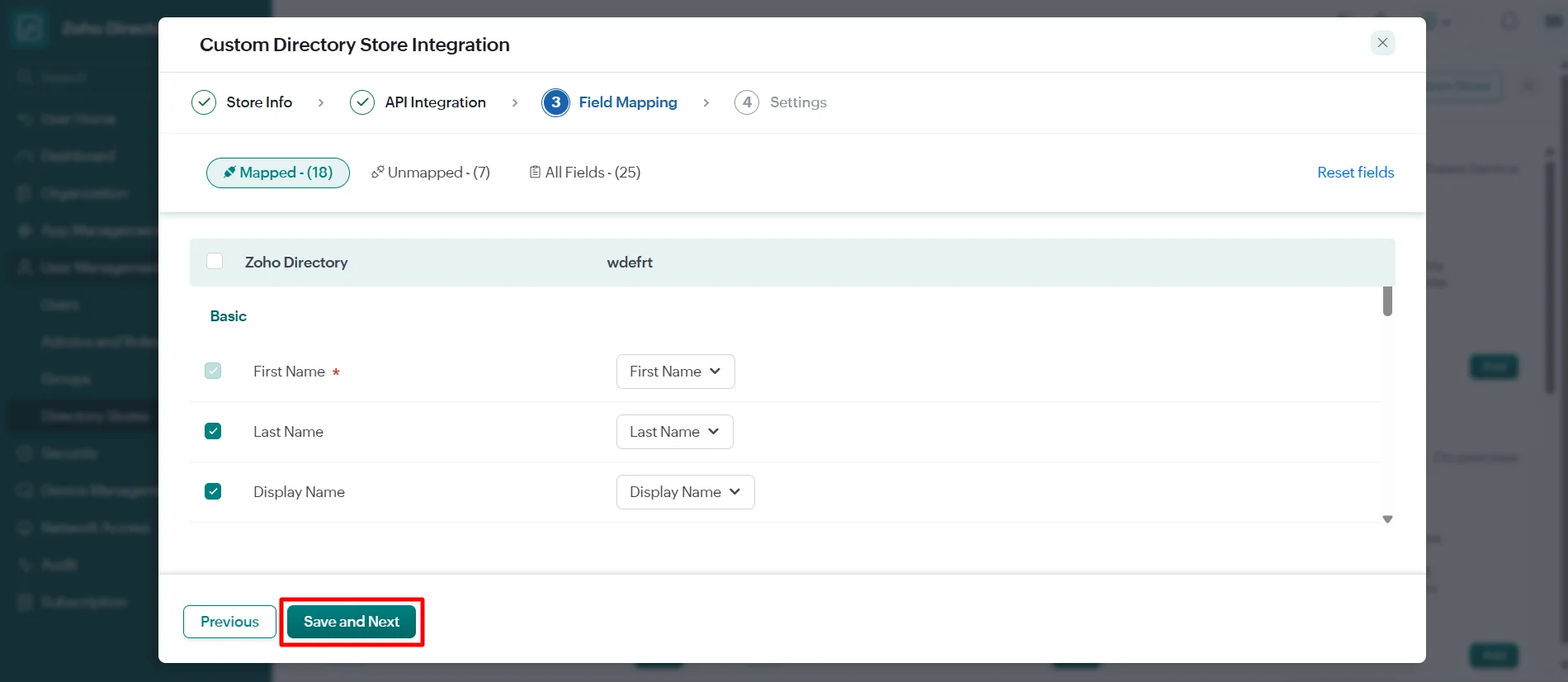The height and width of the screenshot is (682, 1568).
Task: Click Save and Next button
Action: [352, 622]
